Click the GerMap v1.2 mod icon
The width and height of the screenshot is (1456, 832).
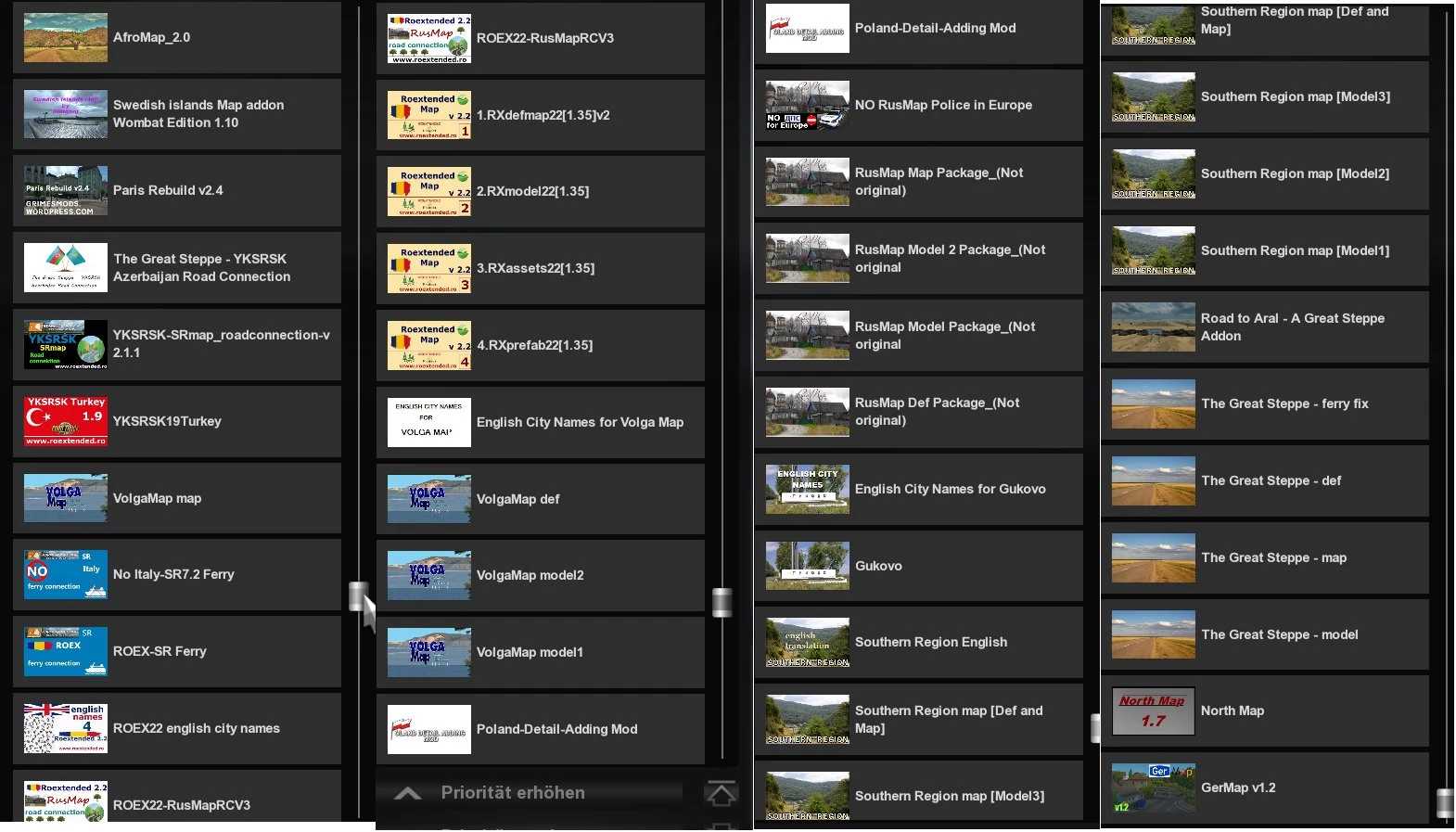[x=1153, y=788]
